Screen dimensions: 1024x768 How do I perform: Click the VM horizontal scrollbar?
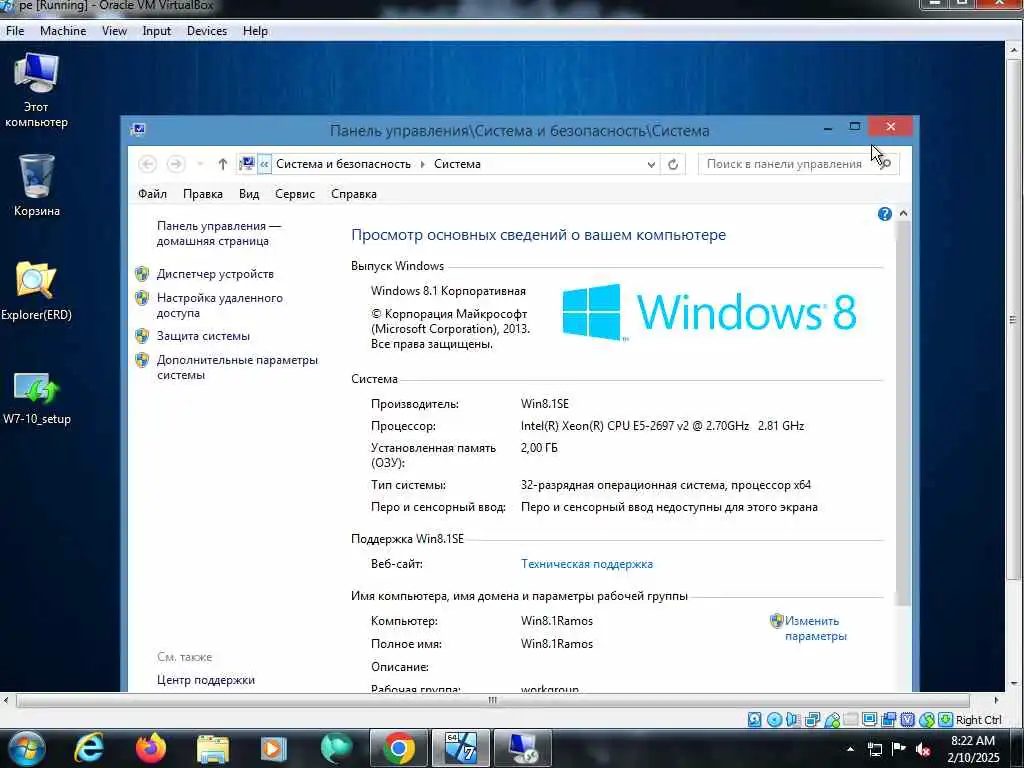tap(492, 700)
